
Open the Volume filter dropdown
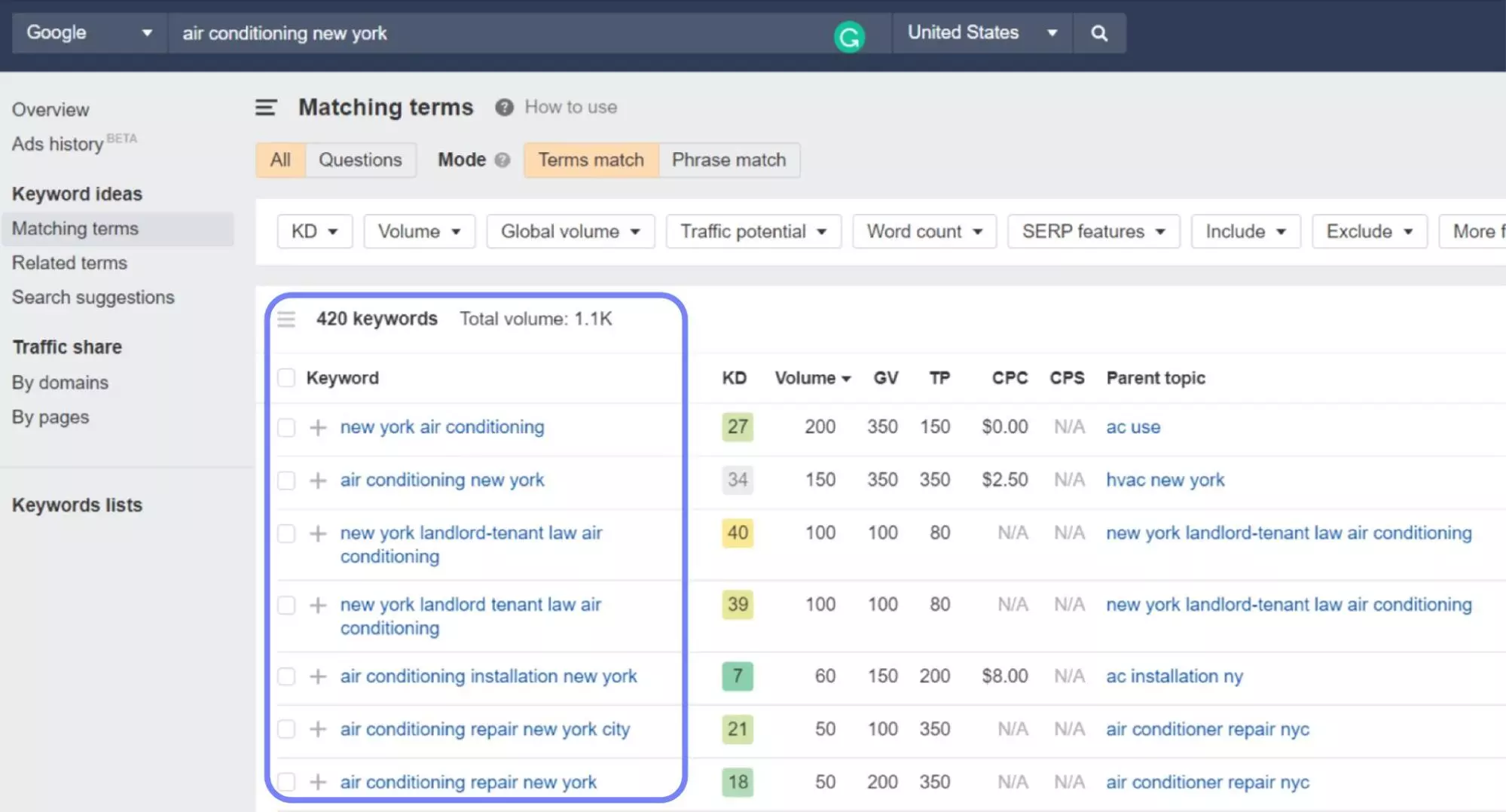pyautogui.click(x=419, y=231)
